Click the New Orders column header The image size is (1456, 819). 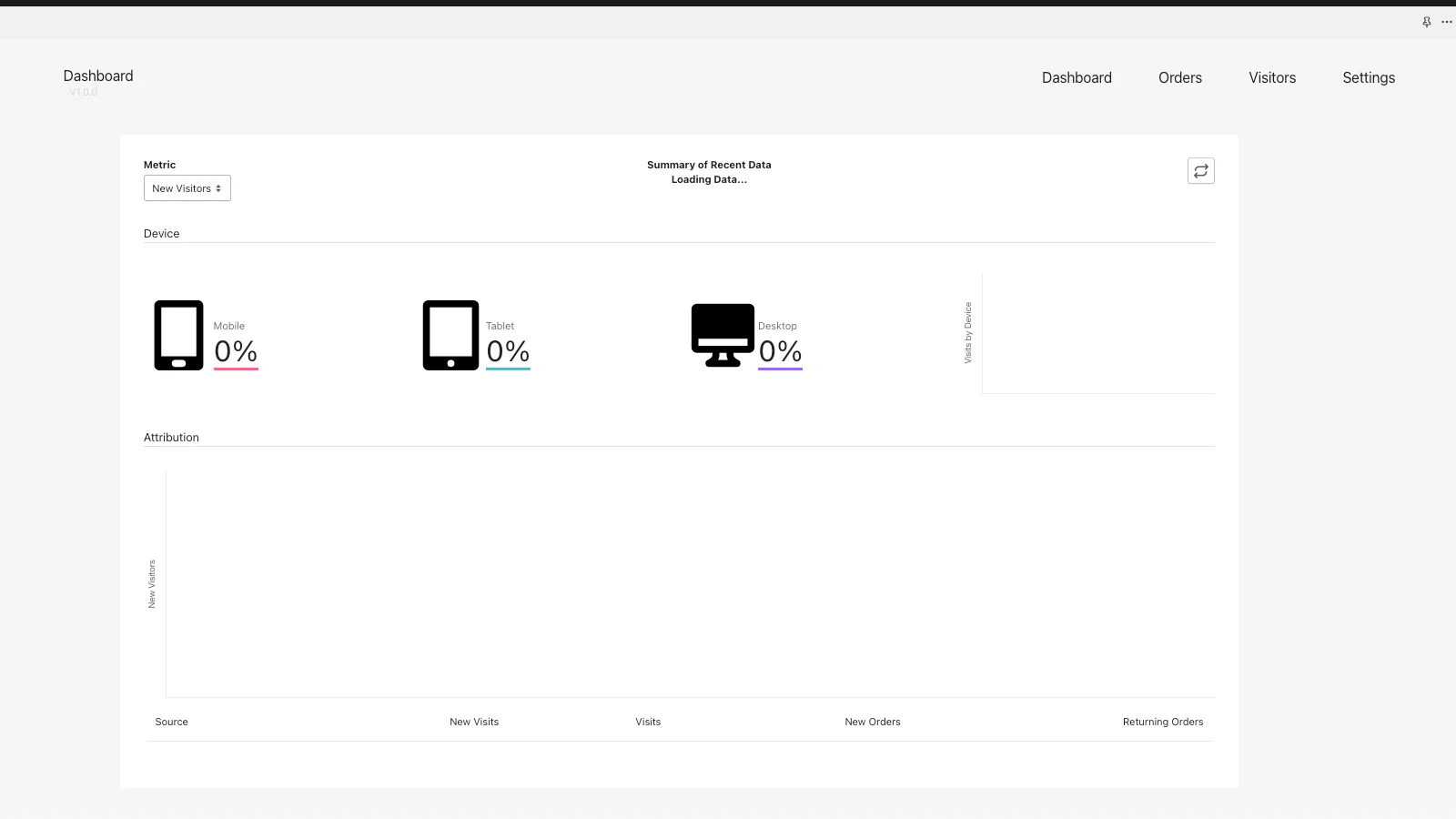pos(873,722)
